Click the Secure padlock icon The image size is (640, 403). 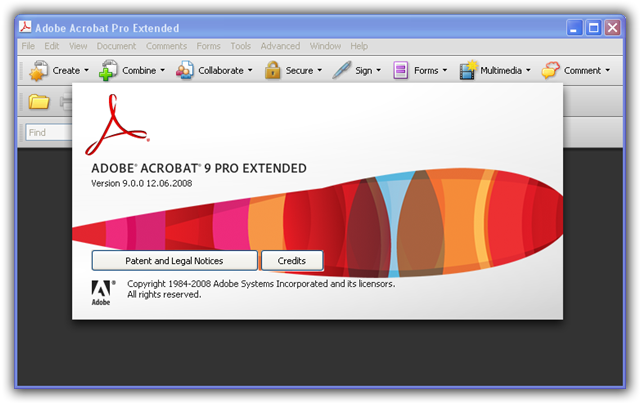(272, 70)
